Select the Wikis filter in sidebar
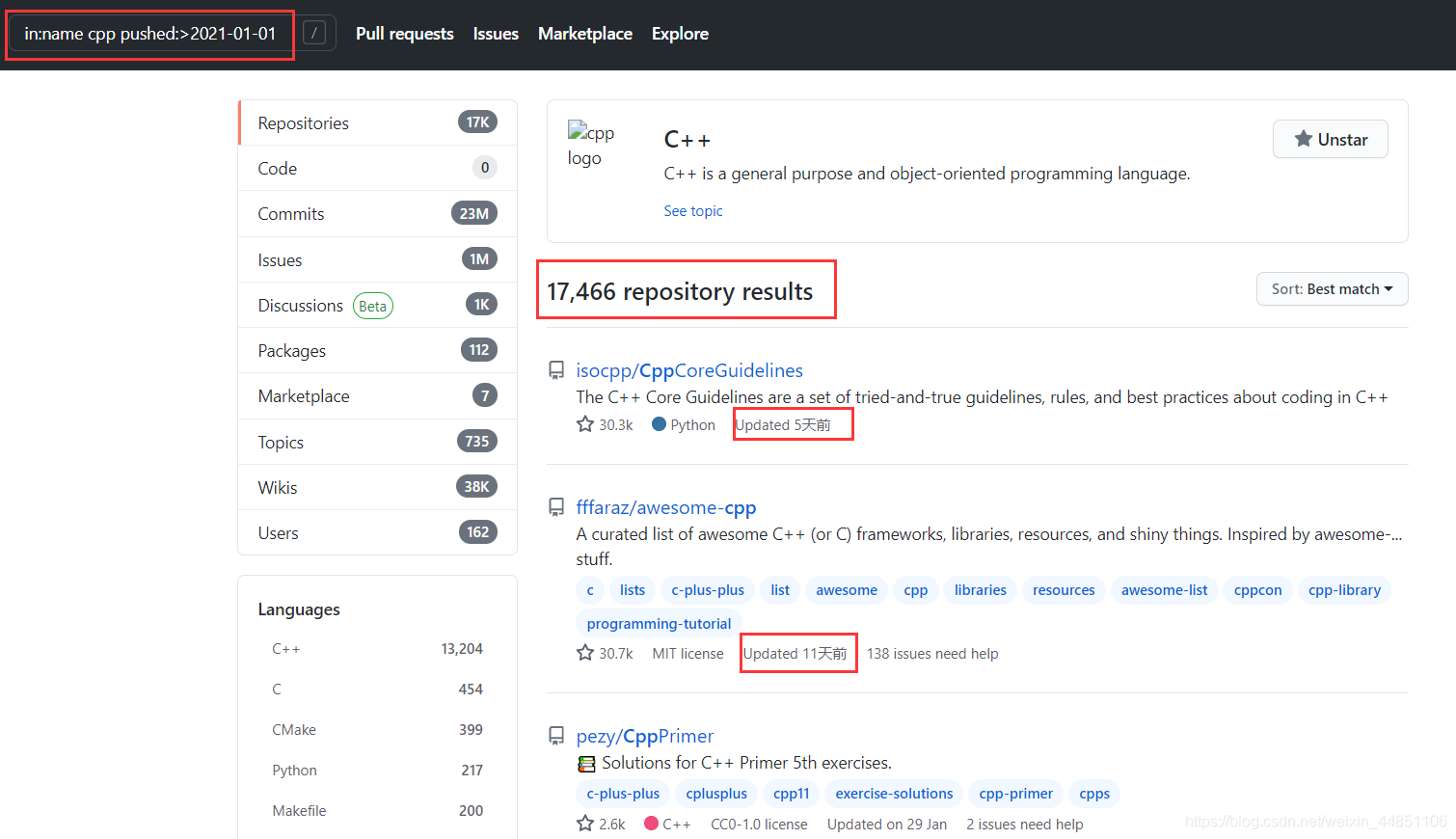The image size is (1456, 839). pyautogui.click(x=378, y=487)
